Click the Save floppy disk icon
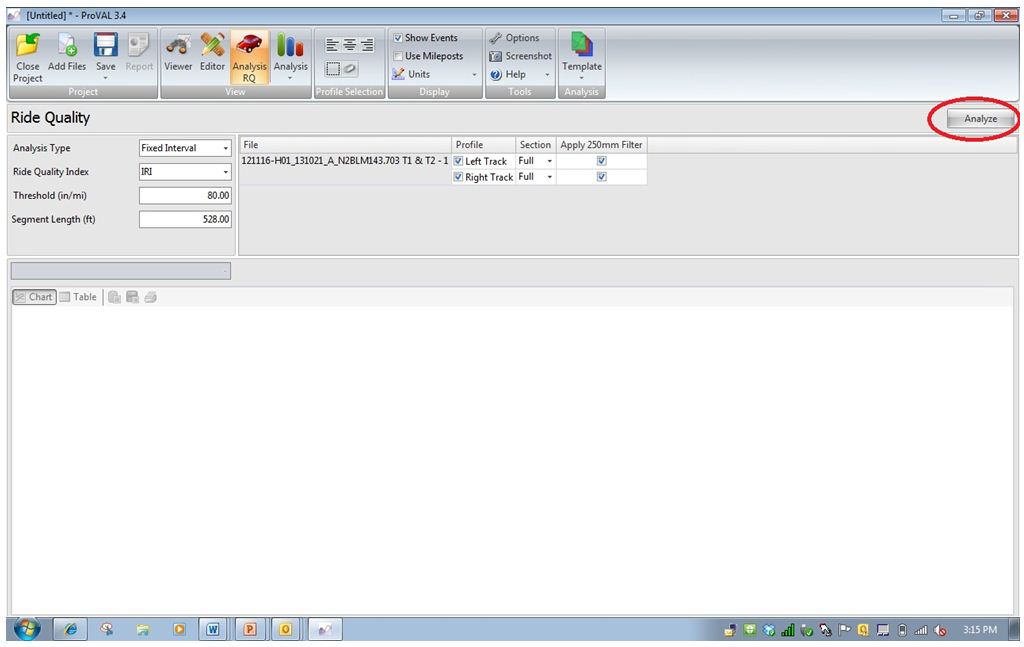The height and width of the screenshot is (647, 1024). (105, 45)
